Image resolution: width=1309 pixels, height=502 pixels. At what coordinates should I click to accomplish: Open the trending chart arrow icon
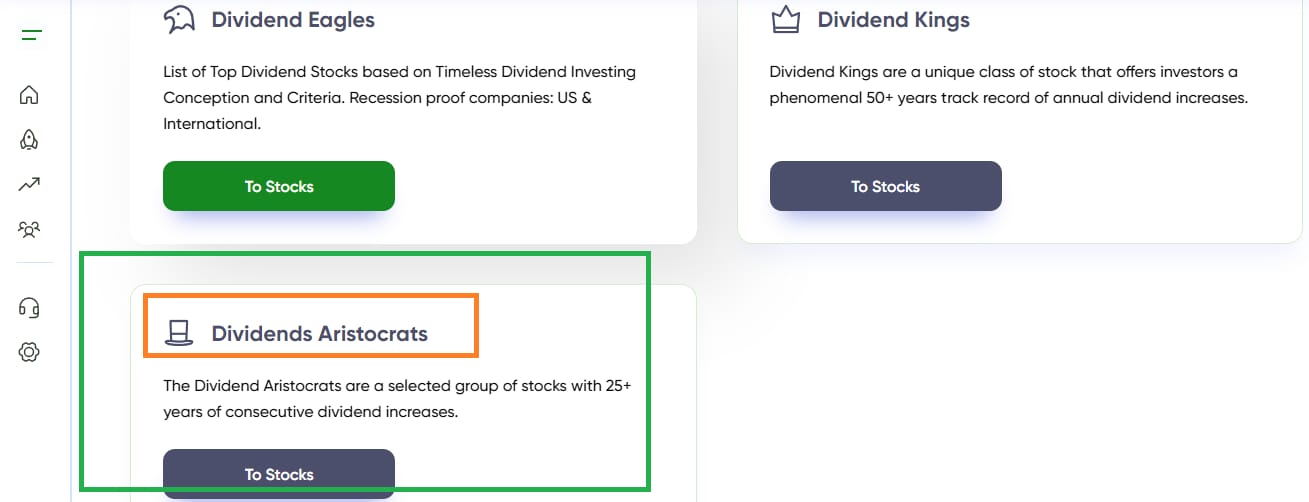pyautogui.click(x=29, y=184)
